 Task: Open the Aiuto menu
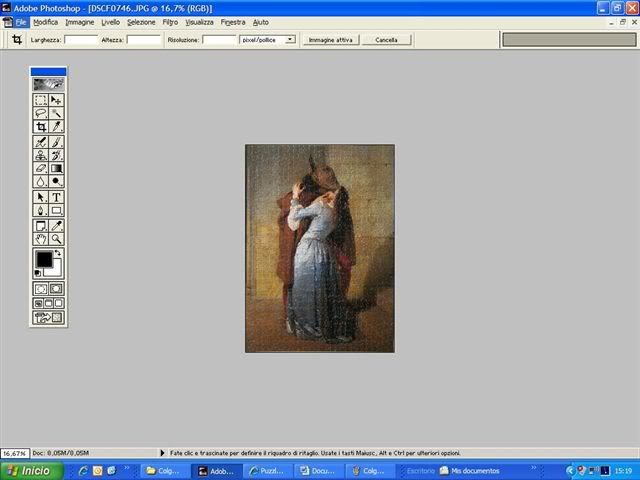[260, 22]
